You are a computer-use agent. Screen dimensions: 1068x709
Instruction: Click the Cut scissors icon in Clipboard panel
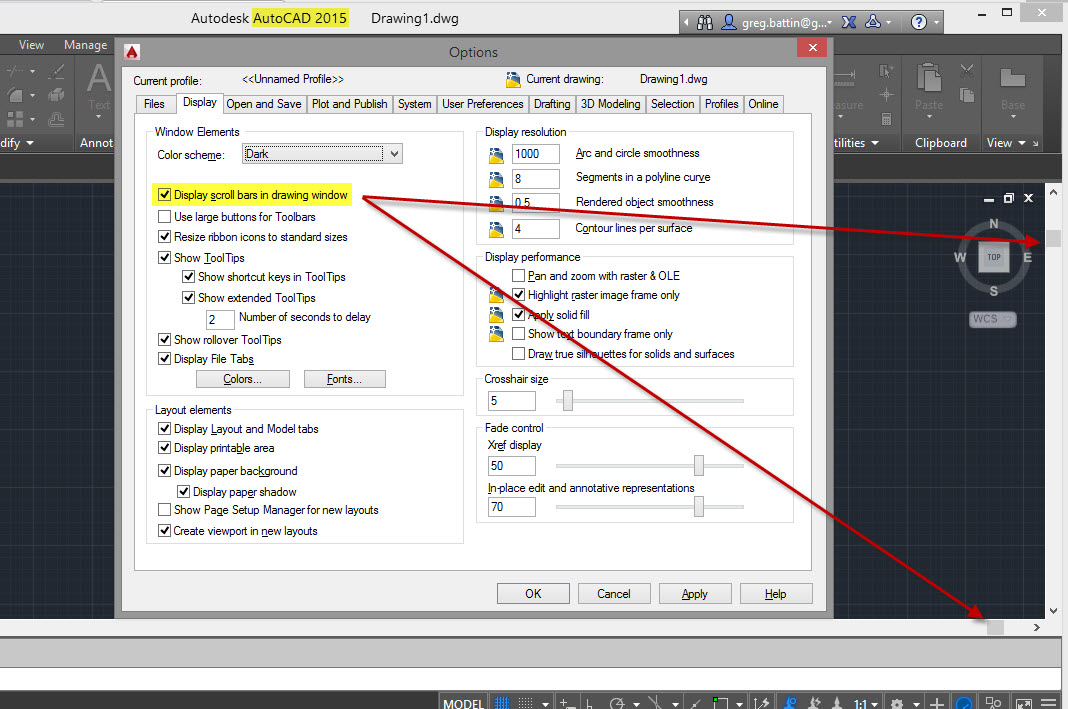(965, 72)
